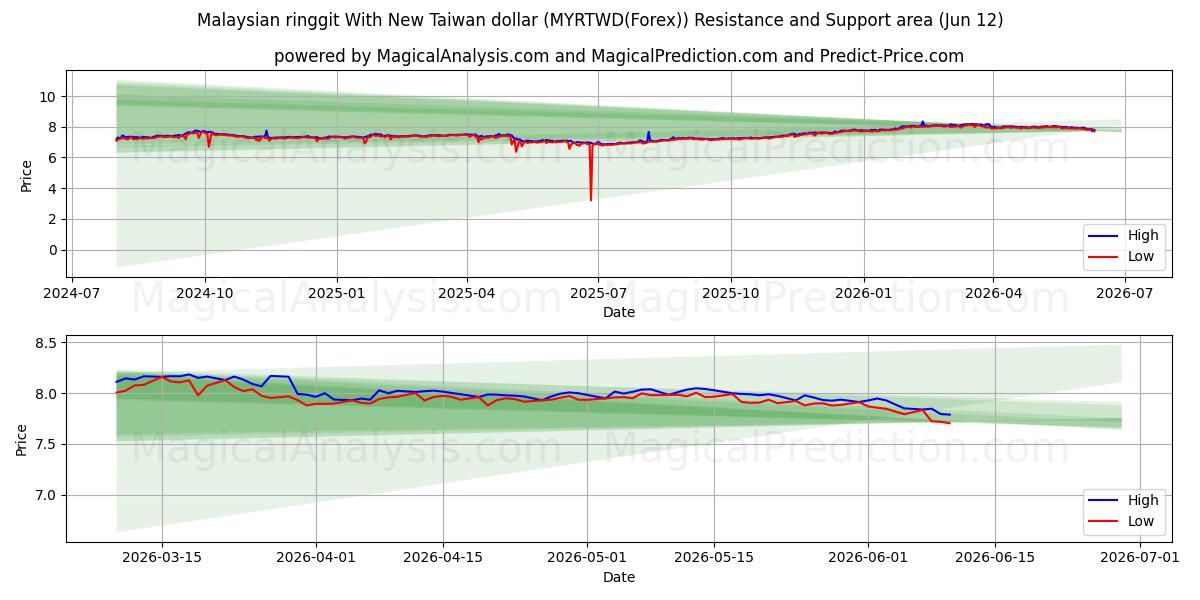Click the top chart 'Date' axis label
Screen dimensions: 1200x600
(619, 312)
